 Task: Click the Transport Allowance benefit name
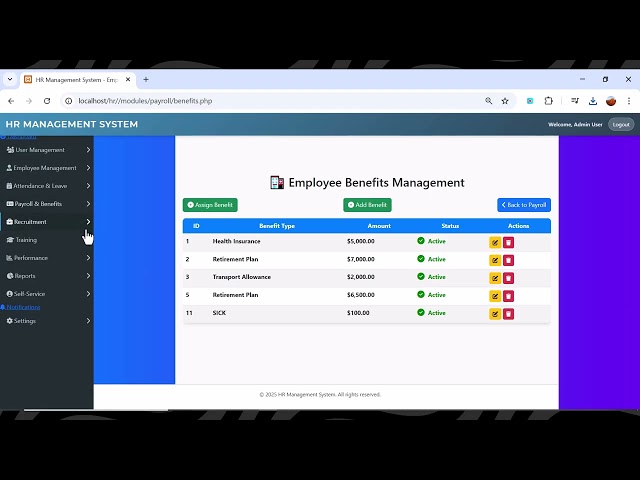[242, 277]
